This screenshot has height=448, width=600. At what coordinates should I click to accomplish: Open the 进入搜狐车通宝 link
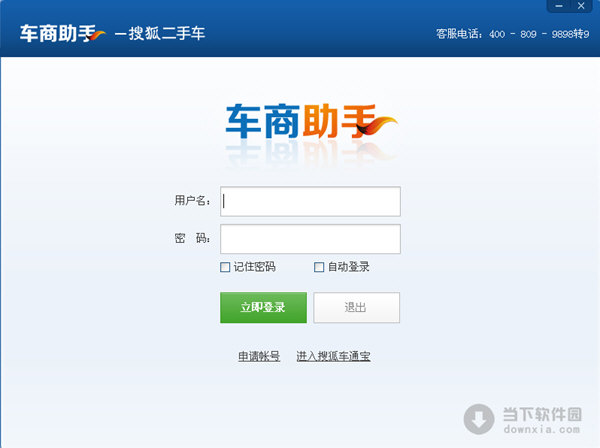pyautogui.click(x=333, y=356)
